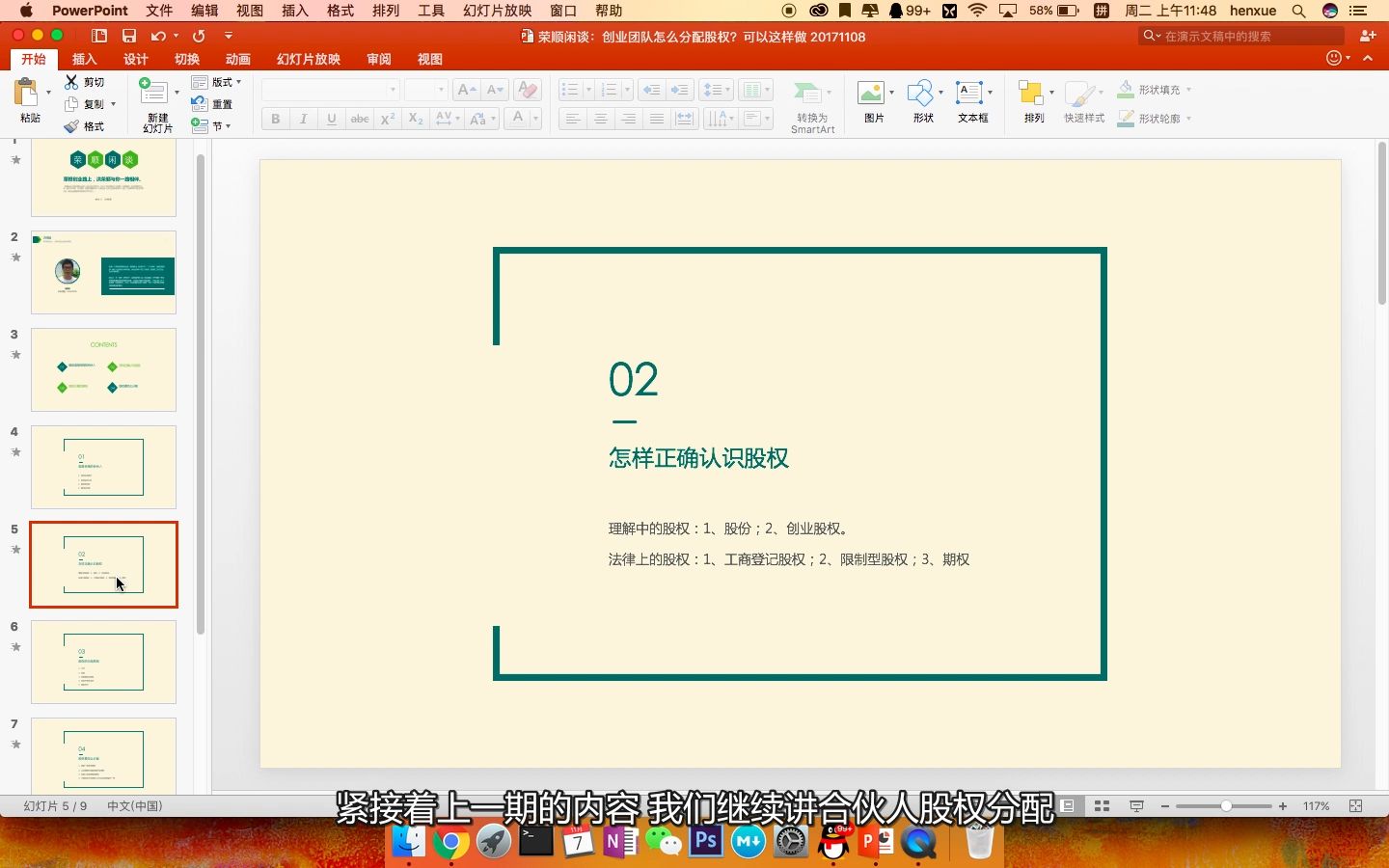
Task: Click the New Slide (新建幻灯片) icon
Action: coord(153,92)
